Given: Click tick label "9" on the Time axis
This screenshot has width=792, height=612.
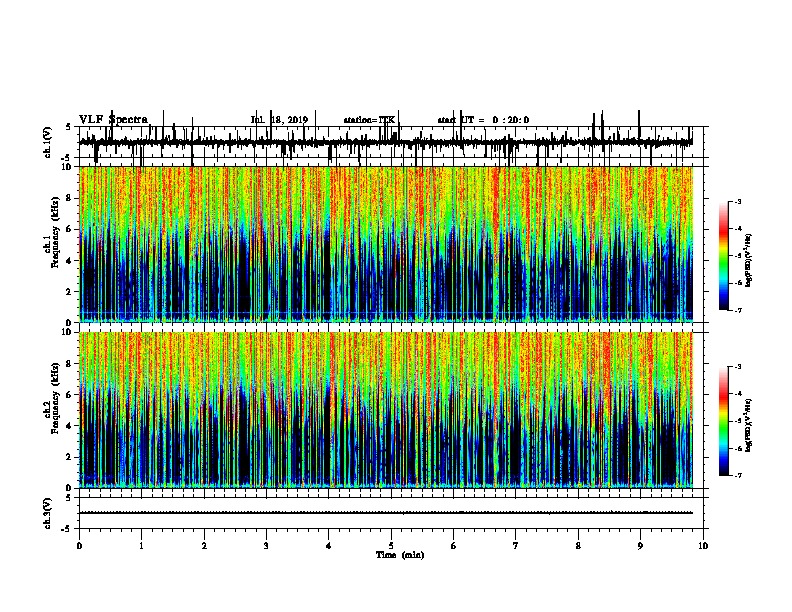Looking at the screenshot, I should [x=640, y=546].
